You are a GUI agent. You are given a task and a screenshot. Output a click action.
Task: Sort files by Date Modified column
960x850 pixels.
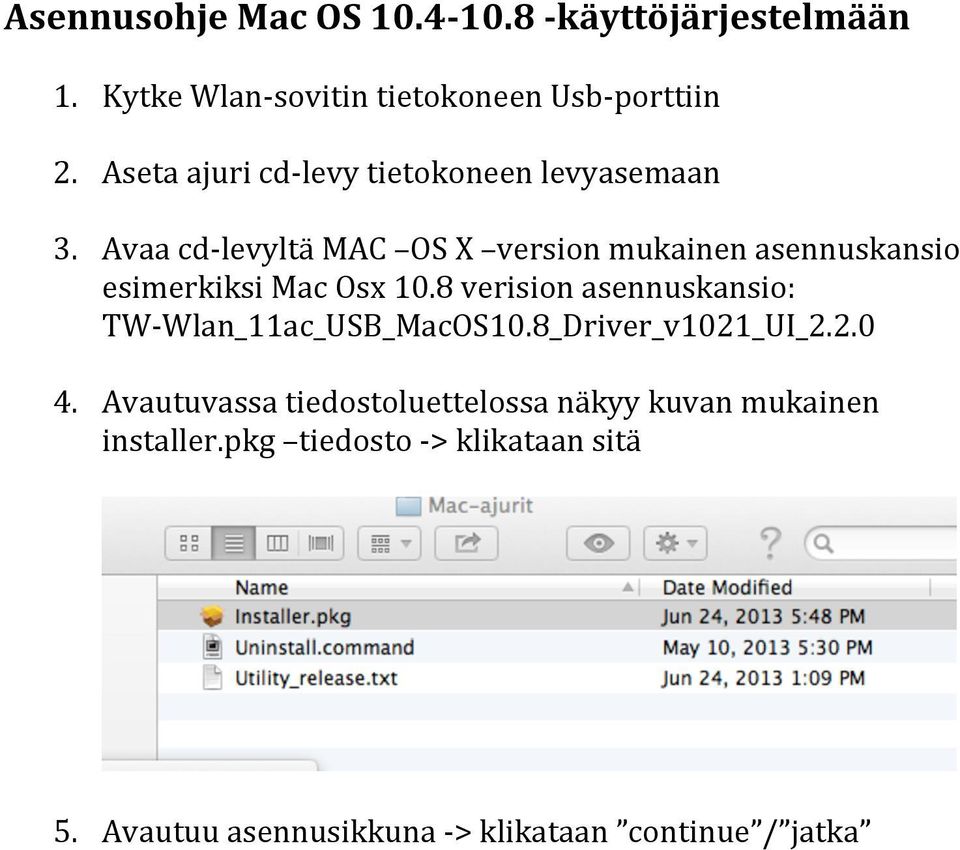785,588
